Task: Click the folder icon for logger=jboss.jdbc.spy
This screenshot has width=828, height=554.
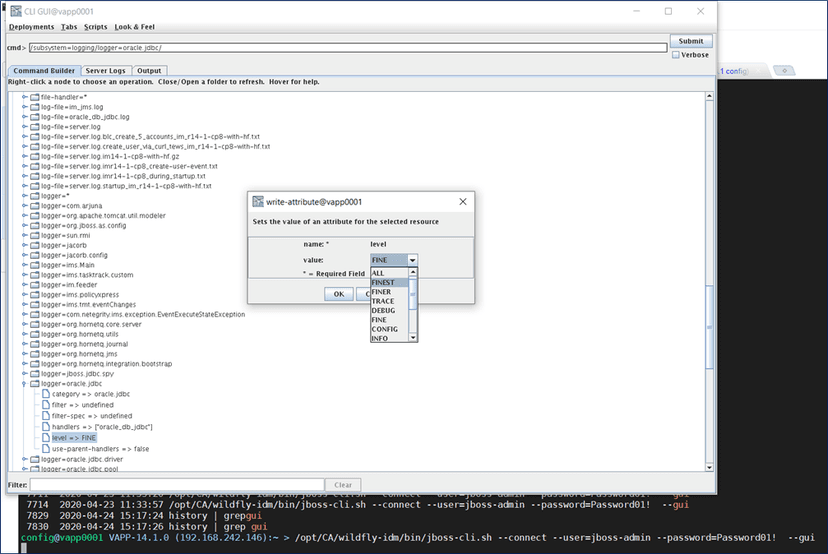Action: click(35, 373)
